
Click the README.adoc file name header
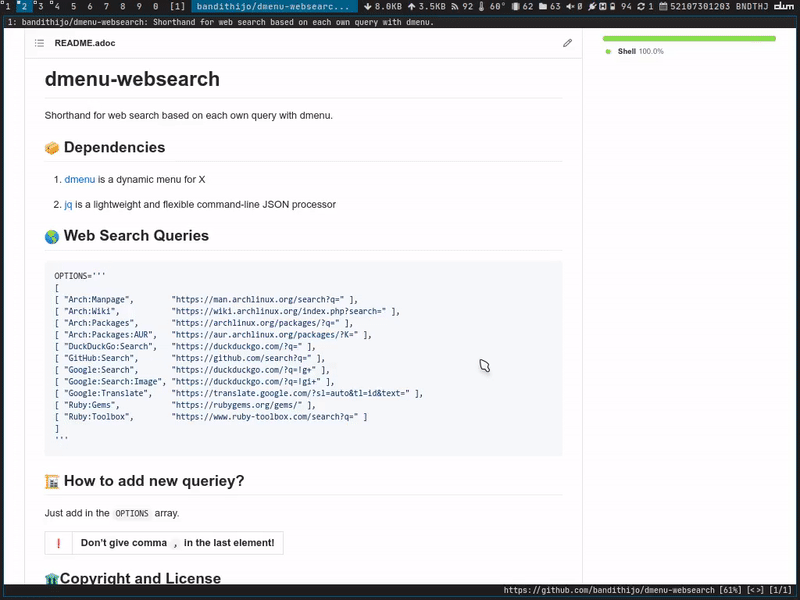coord(85,43)
